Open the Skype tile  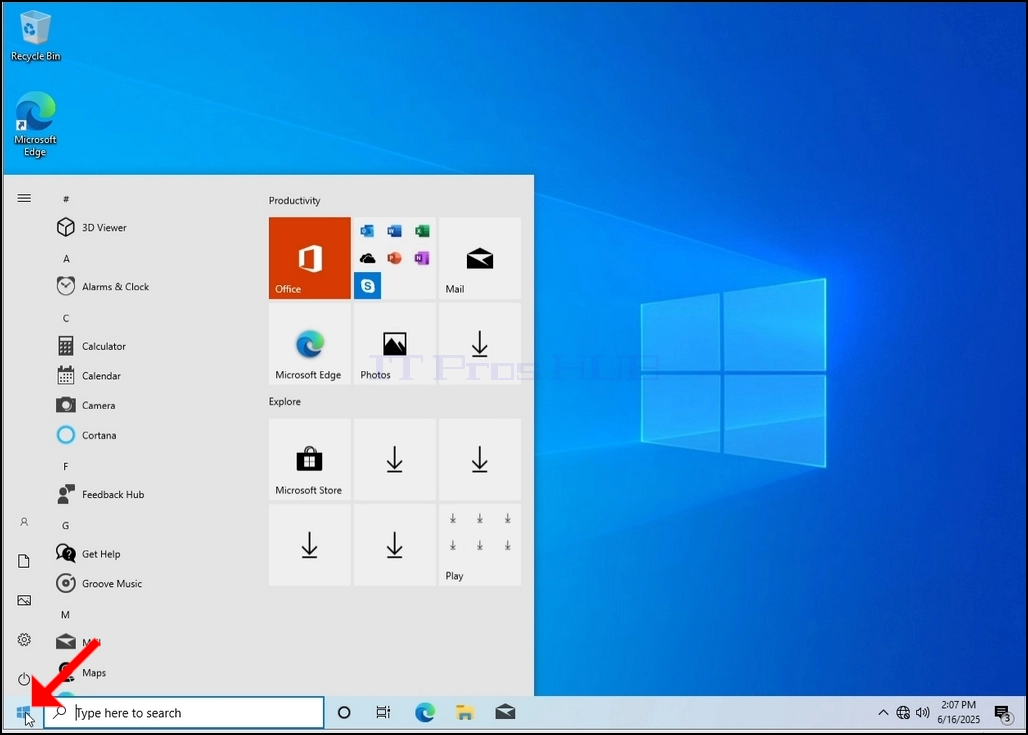367,286
